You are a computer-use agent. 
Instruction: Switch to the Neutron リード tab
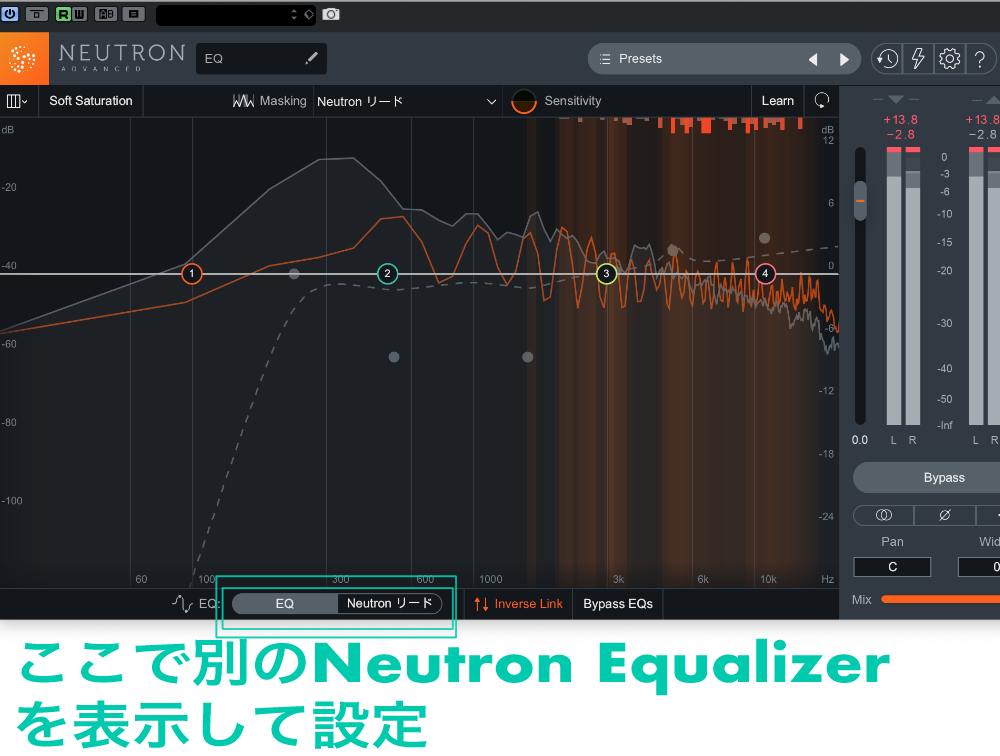click(389, 604)
